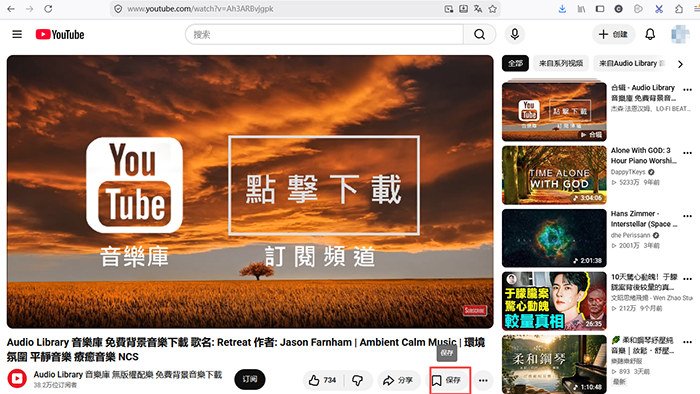Click the youtube.com address bar URL

tap(200, 9)
